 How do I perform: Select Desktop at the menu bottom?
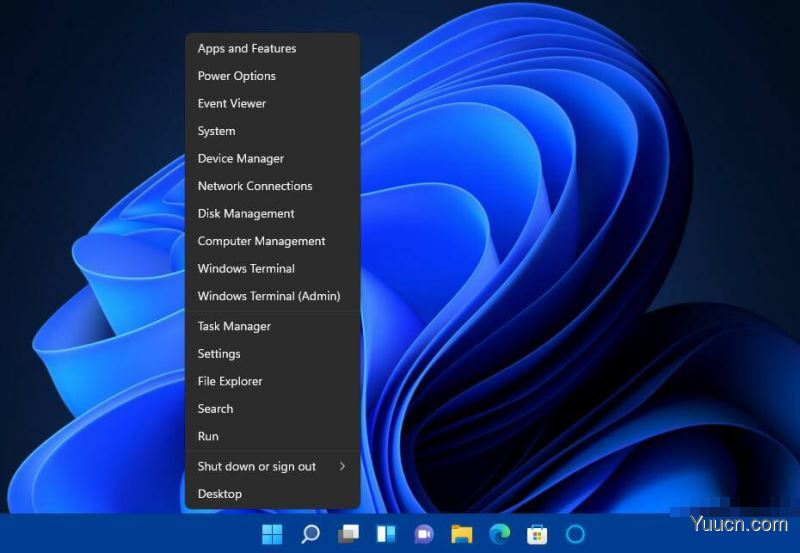[x=272, y=494]
